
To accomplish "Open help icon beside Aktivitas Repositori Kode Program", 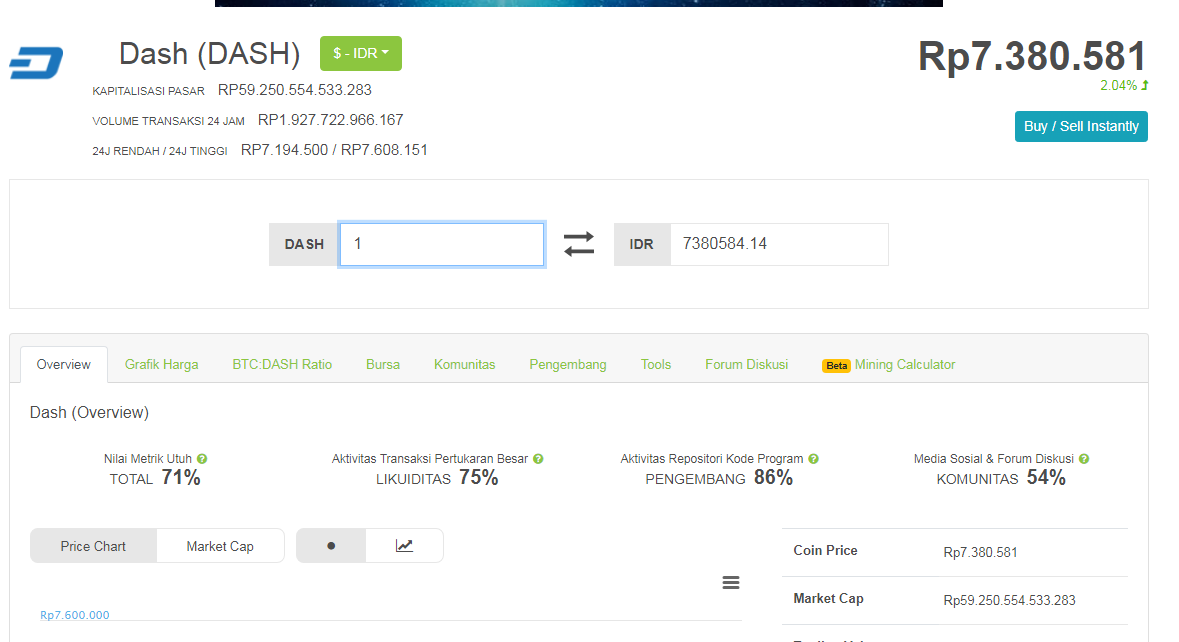I will pyautogui.click(x=814, y=459).
